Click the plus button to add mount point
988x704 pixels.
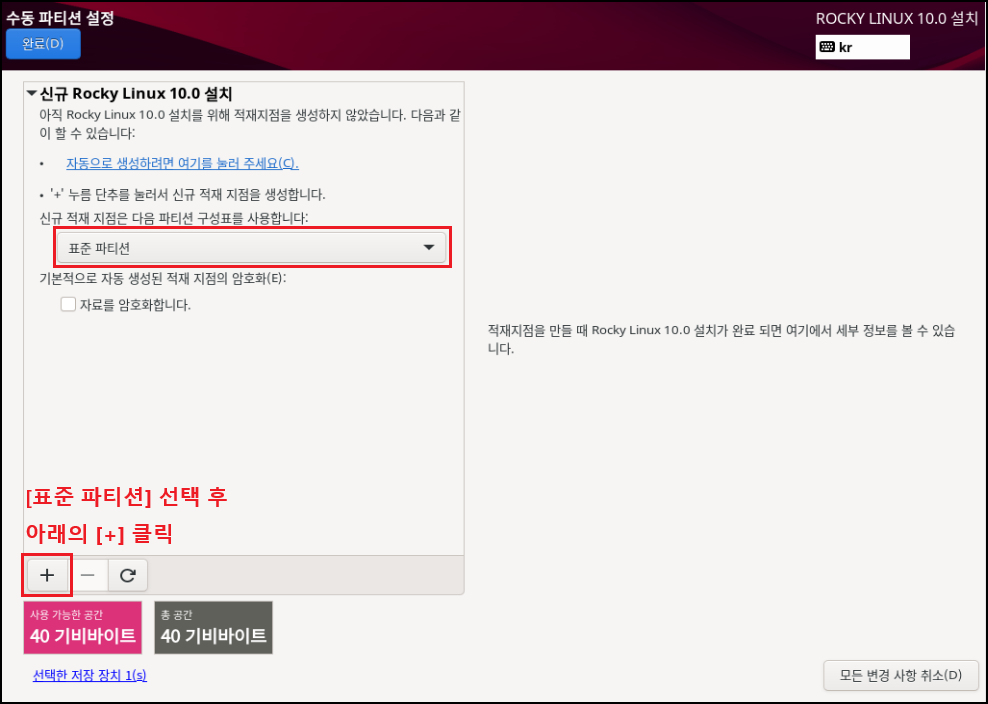(x=47, y=575)
